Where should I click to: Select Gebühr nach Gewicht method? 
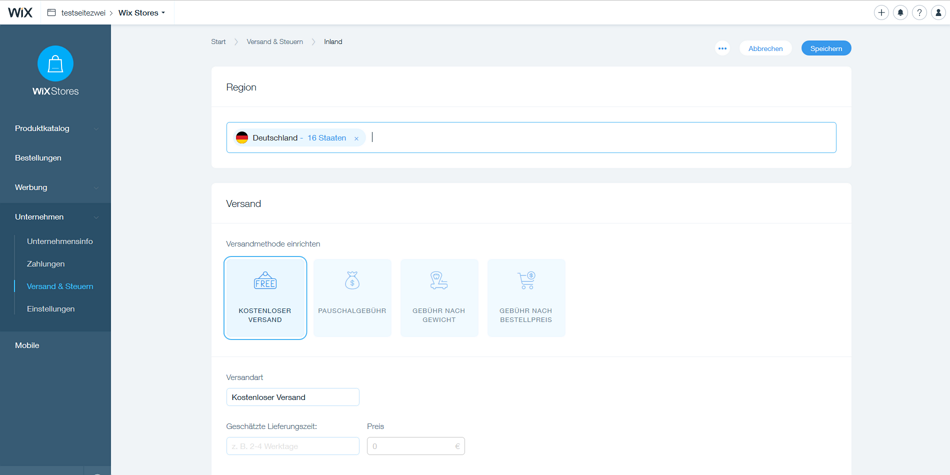click(x=439, y=298)
